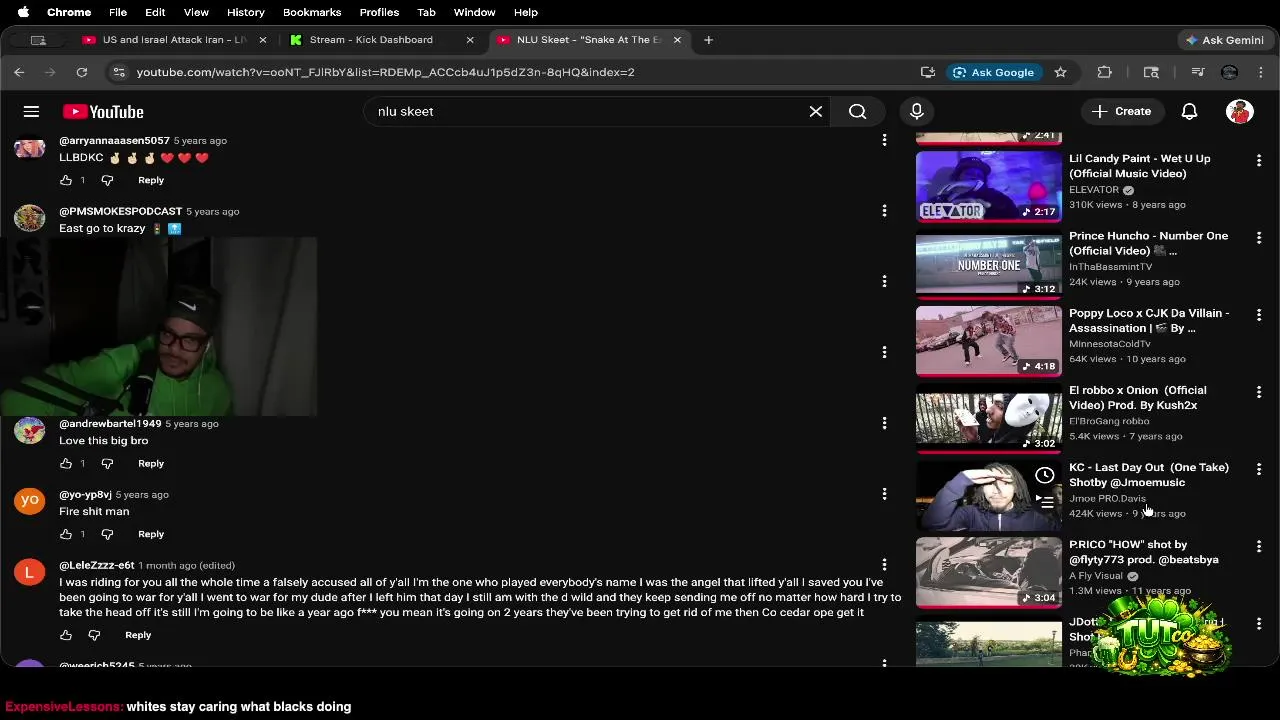
Task: Clear the search box text with X
Action: pyautogui.click(x=816, y=111)
